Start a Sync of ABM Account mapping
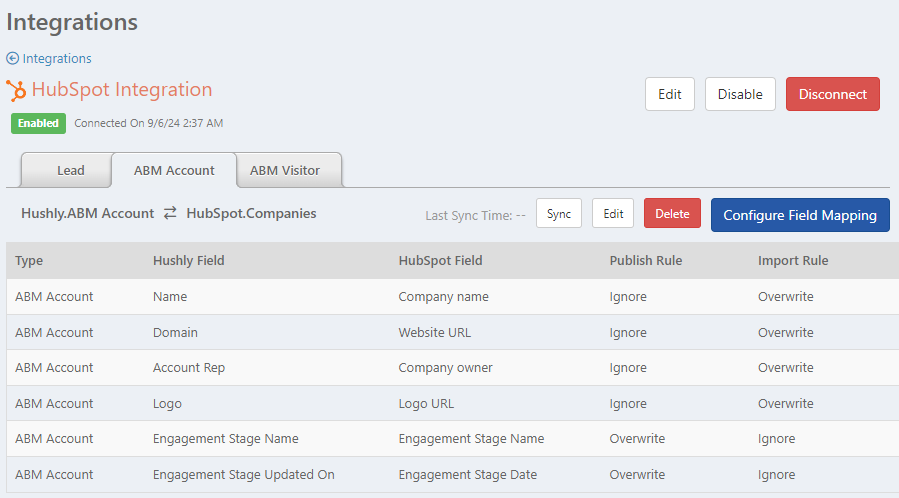The image size is (899, 498). pyautogui.click(x=559, y=213)
